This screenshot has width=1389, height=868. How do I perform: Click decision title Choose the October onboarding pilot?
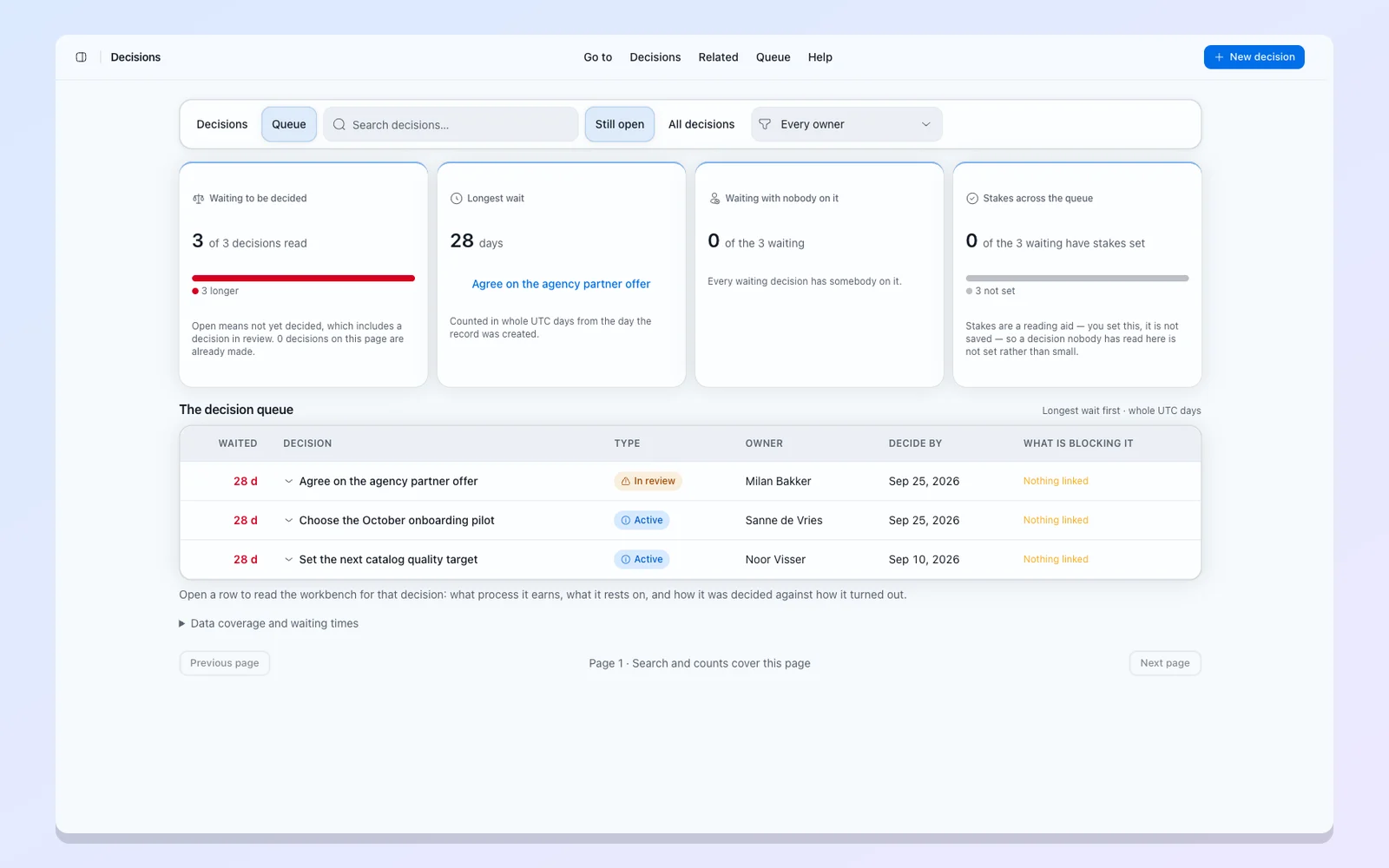pos(397,521)
